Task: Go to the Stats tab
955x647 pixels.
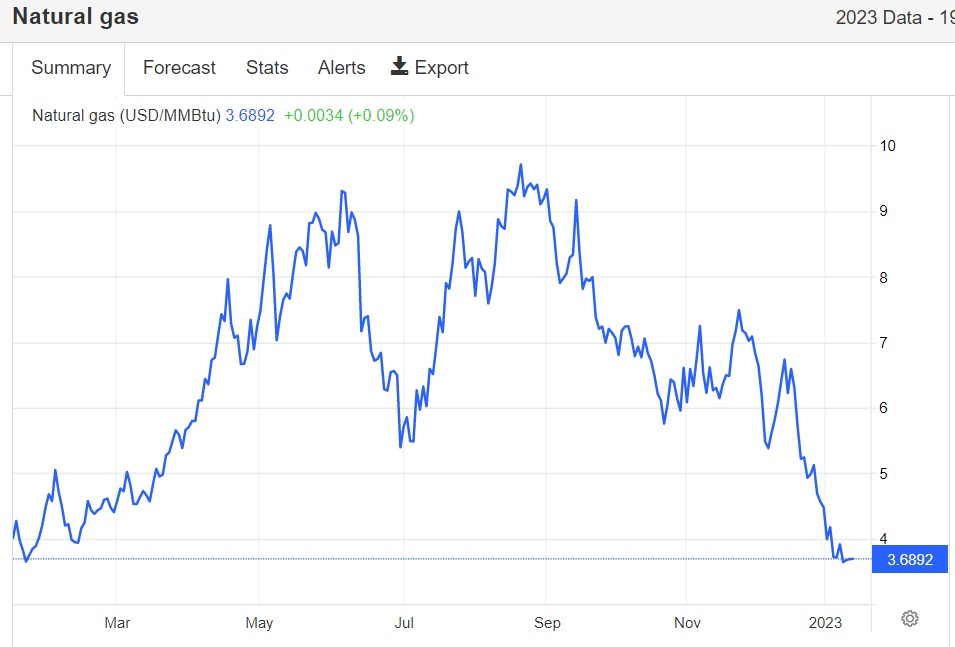Action: 267,68
